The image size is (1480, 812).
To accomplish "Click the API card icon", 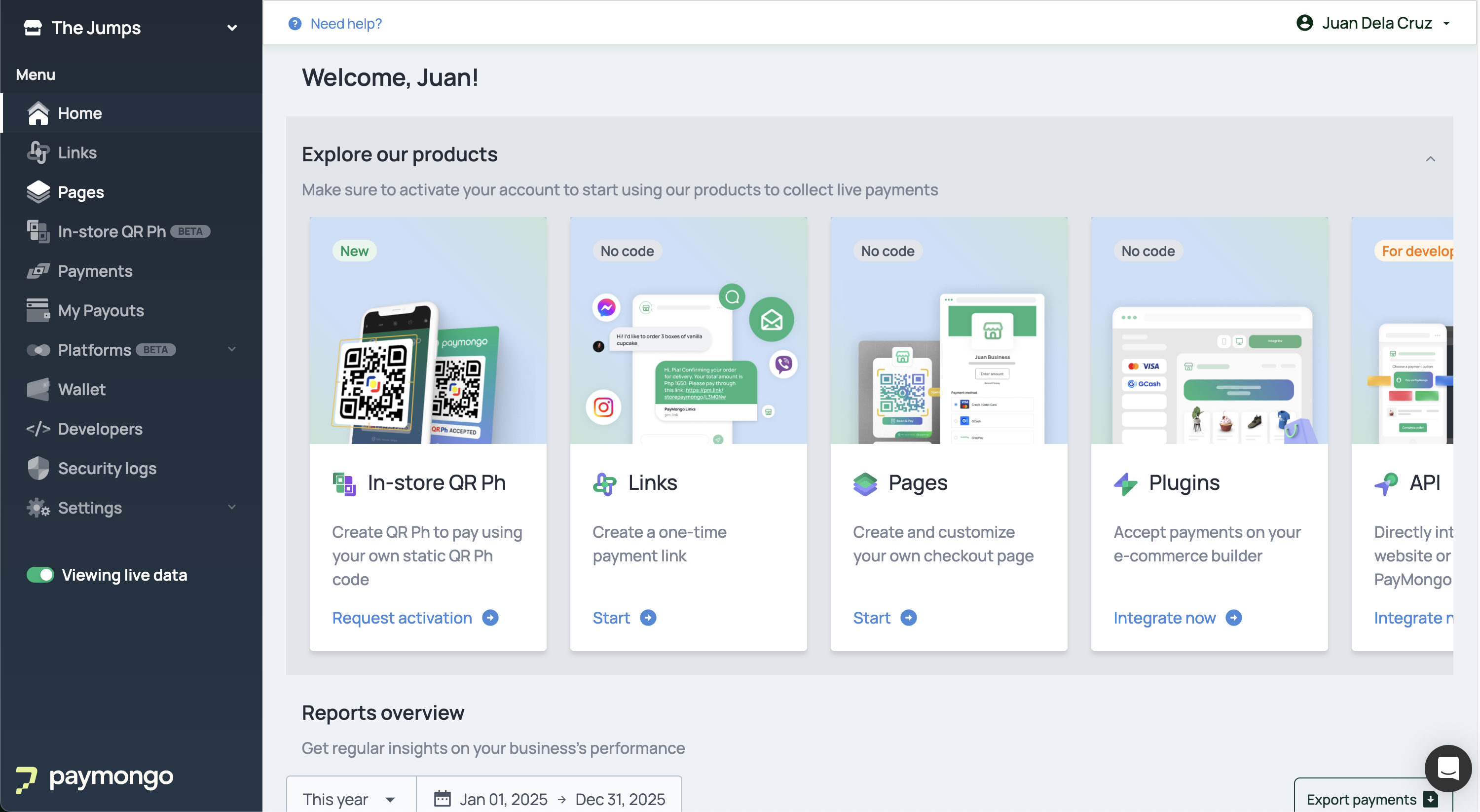I will [x=1386, y=483].
